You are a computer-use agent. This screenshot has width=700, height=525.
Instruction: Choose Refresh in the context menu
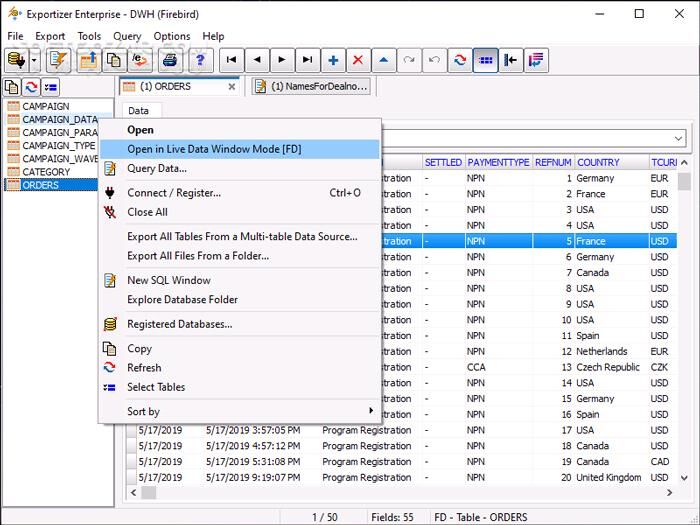tap(240, 368)
